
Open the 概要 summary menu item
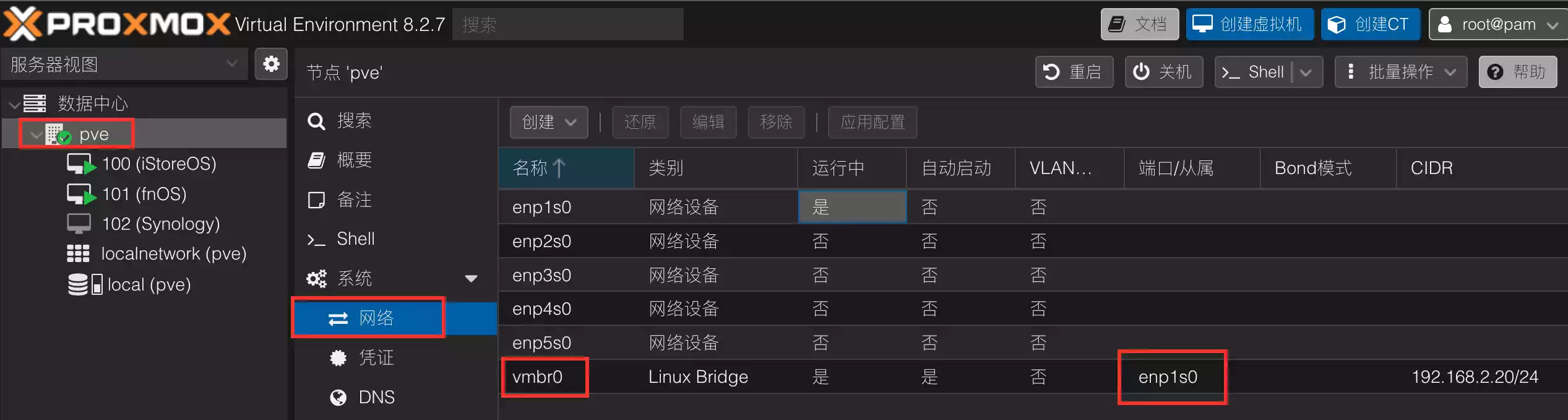coord(354,160)
